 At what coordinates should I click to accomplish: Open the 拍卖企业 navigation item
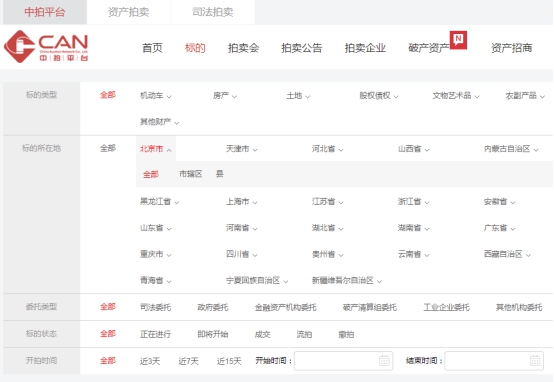tap(365, 48)
